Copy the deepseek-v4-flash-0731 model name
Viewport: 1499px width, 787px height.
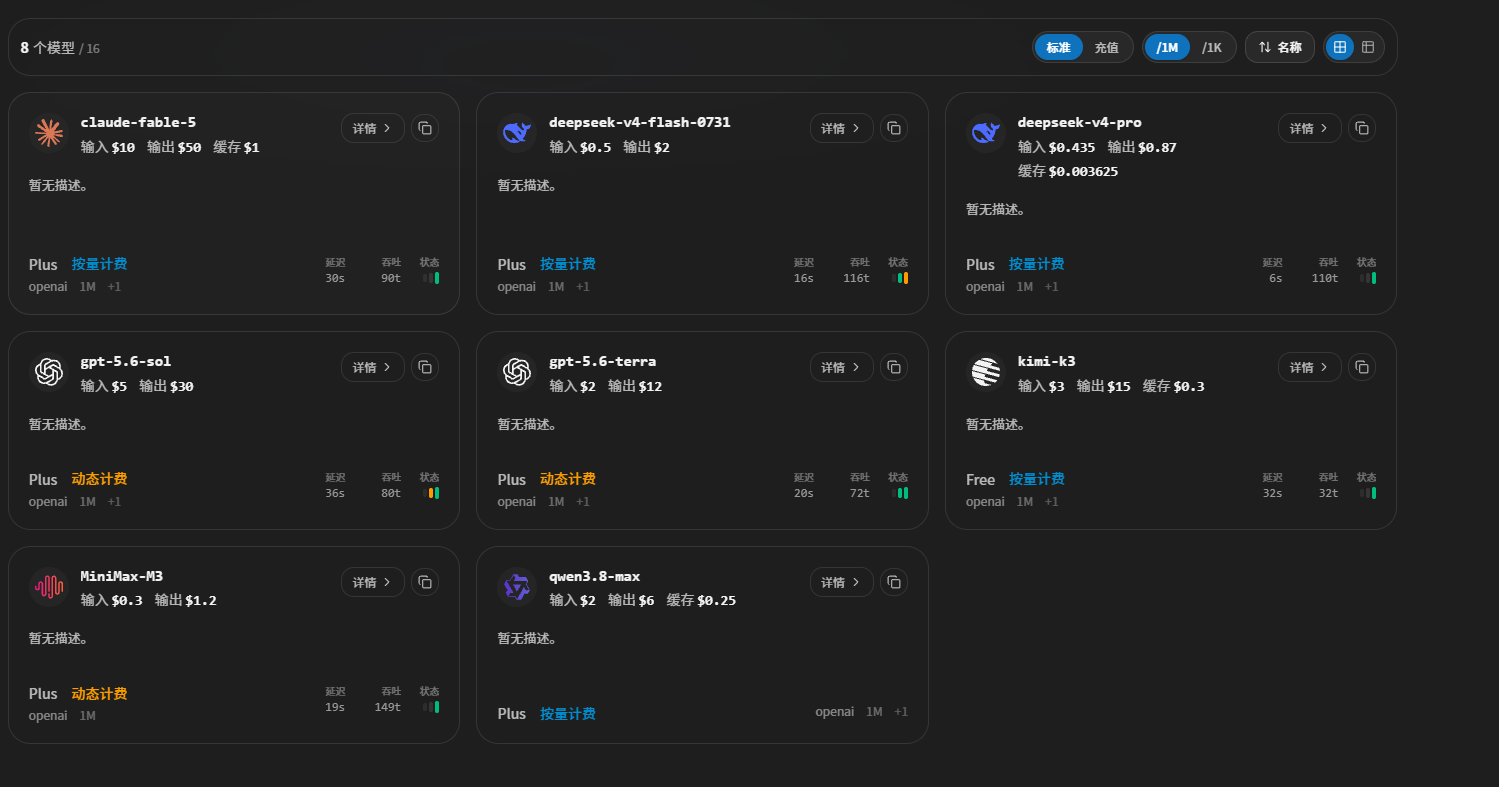(894, 128)
